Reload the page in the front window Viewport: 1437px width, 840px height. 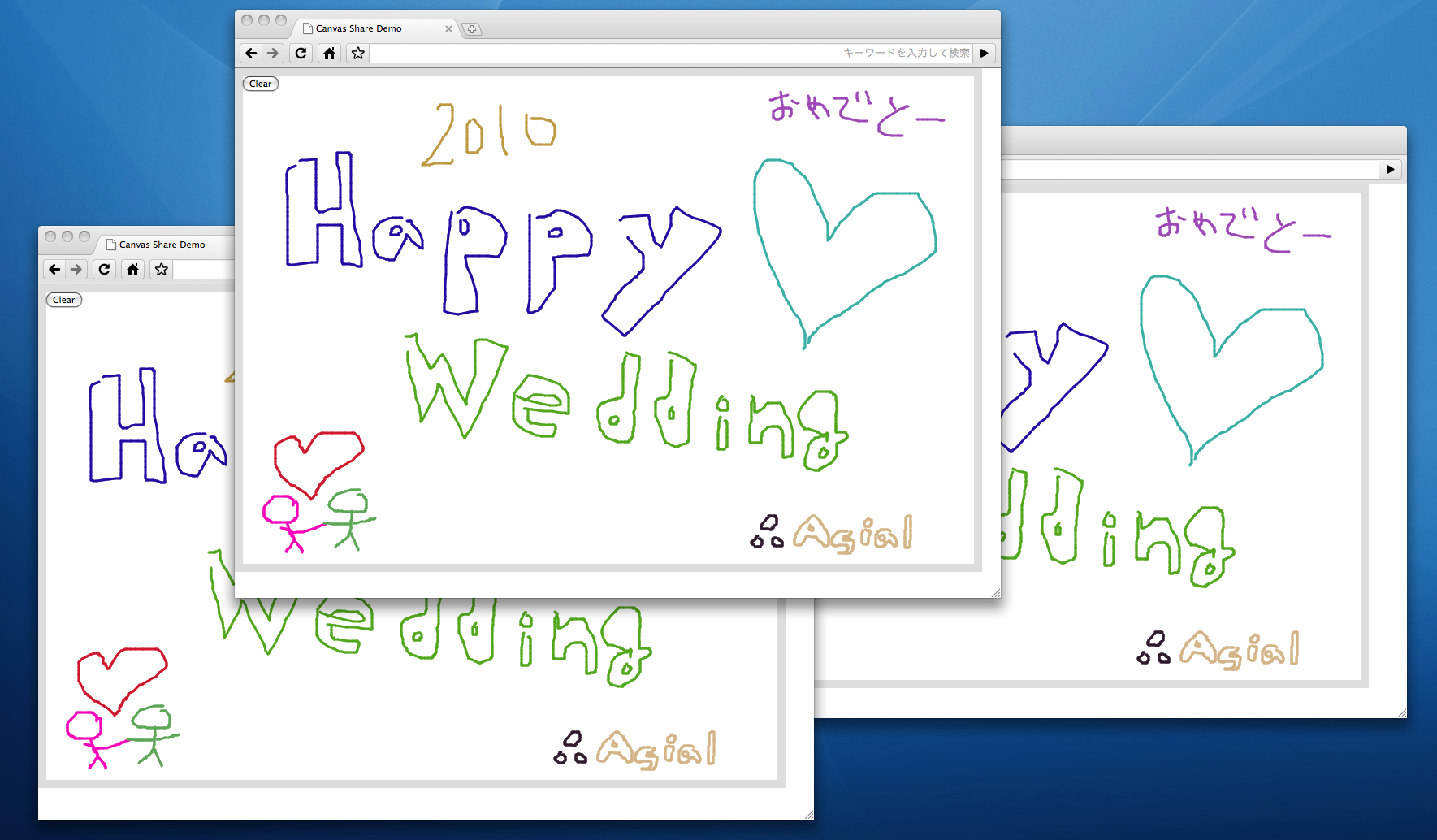pos(301,54)
